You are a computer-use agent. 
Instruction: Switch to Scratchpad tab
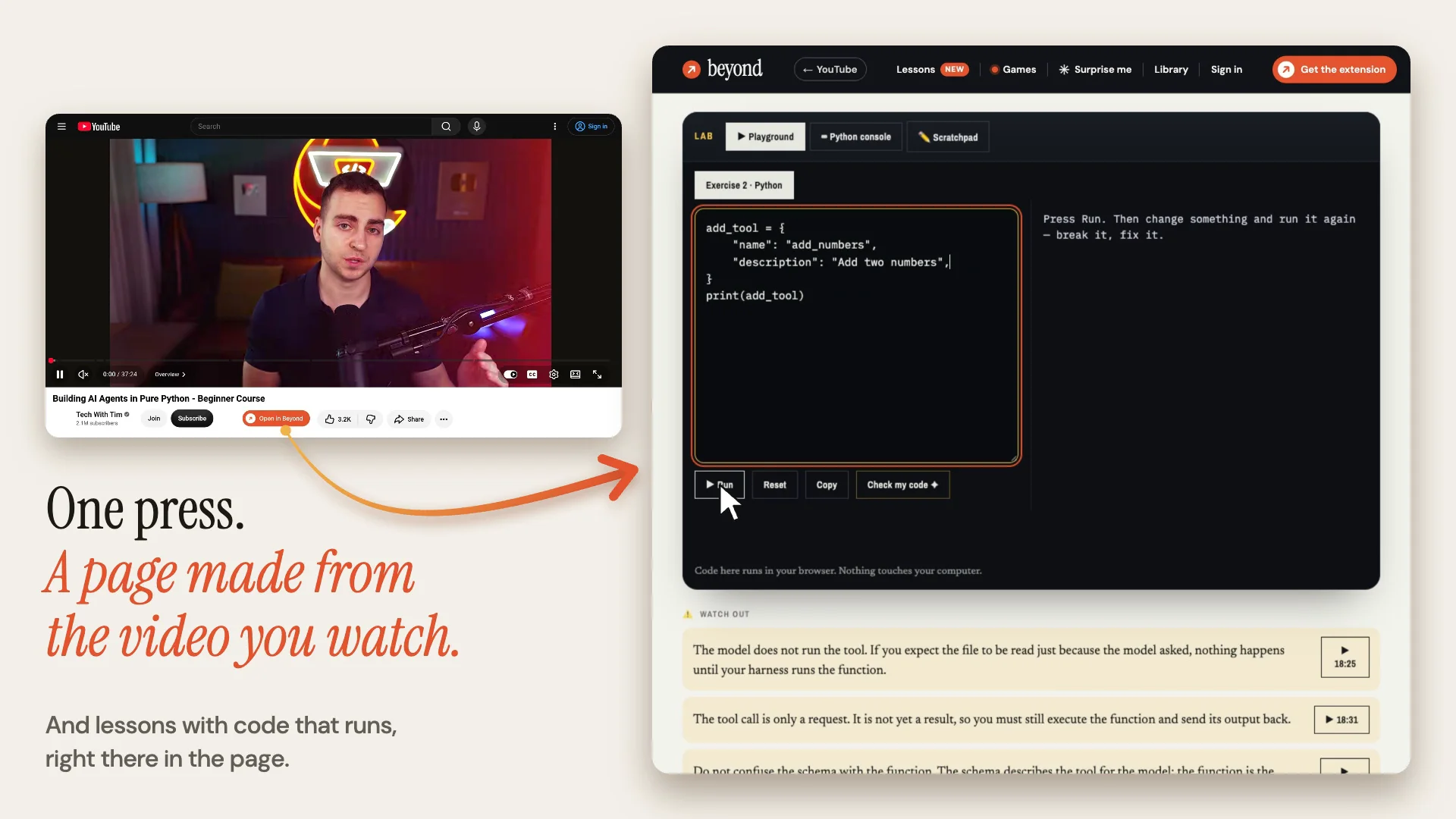(x=948, y=137)
